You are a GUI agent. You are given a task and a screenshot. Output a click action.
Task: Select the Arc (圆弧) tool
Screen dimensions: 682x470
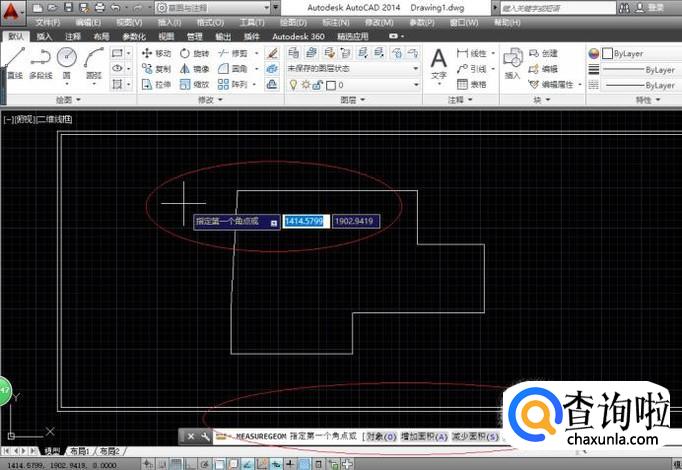point(93,62)
